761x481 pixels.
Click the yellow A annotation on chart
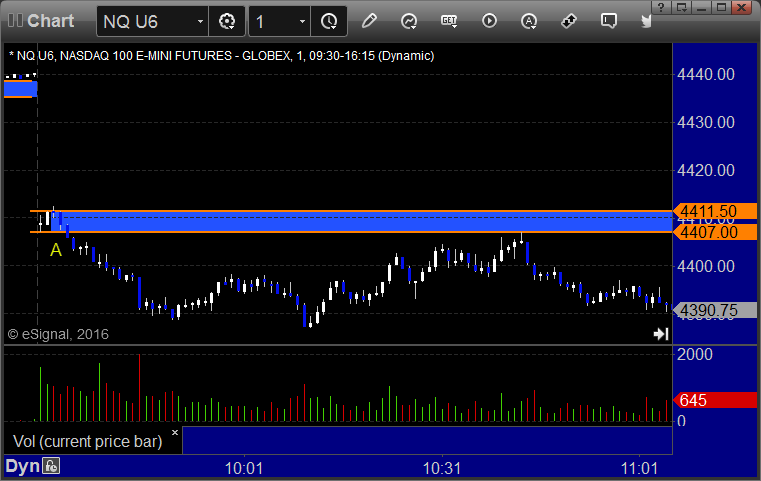pyautogui.click(x=56, y=250)
